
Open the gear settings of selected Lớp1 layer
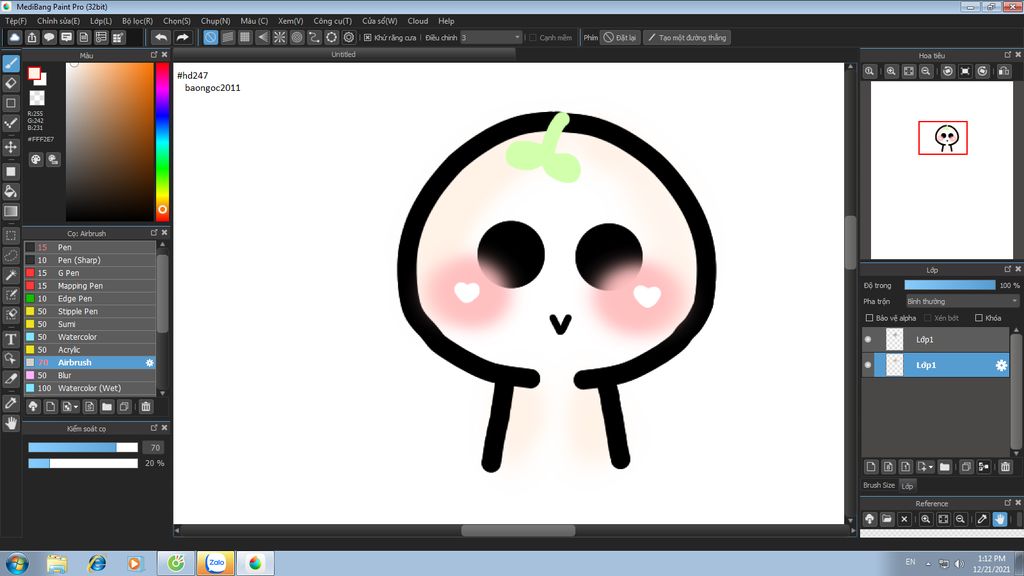click(x=1000, y=365)
